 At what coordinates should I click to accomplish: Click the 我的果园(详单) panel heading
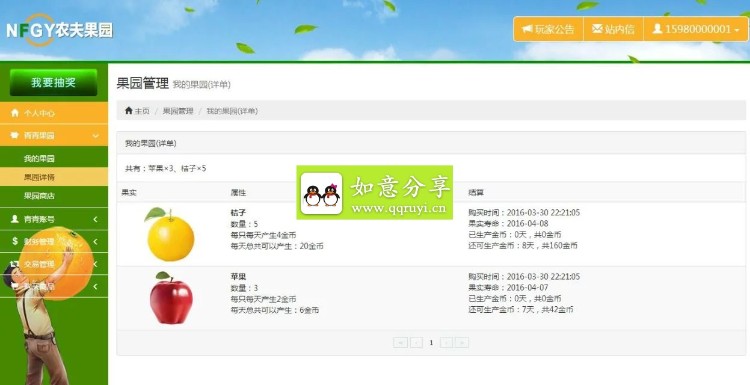click(x=151, y=143)
